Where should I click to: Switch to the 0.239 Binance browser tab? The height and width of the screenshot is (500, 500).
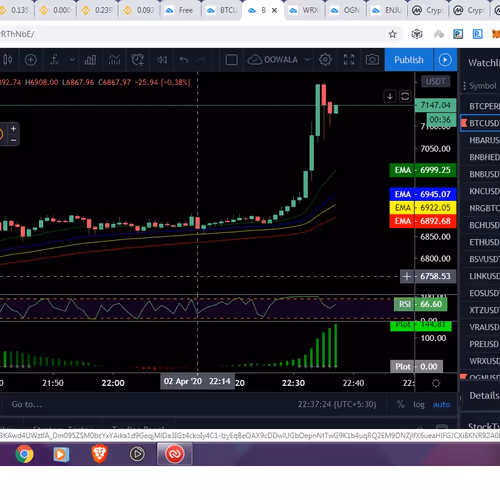[97, 11]
